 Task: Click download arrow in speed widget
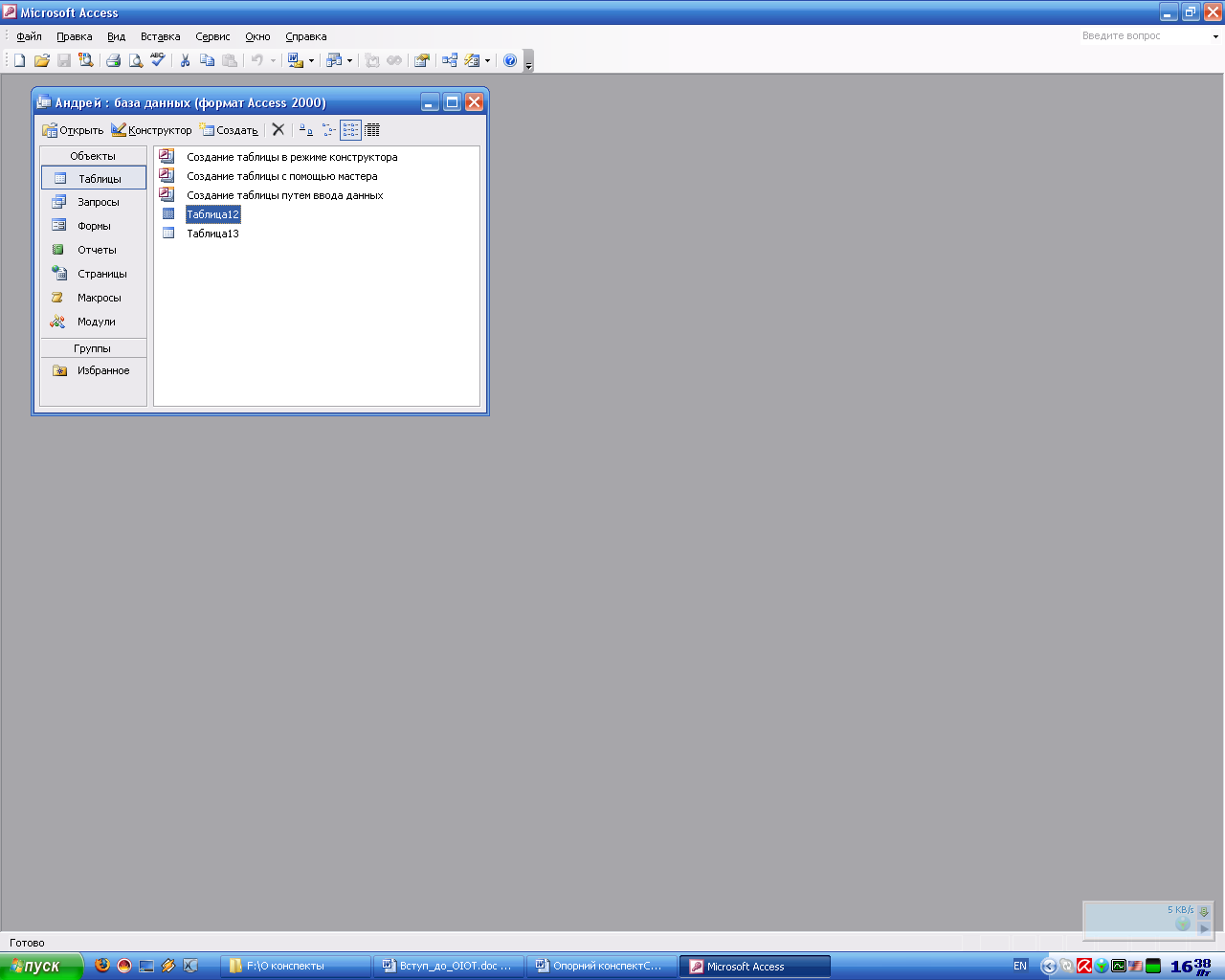click(1204, 911)
